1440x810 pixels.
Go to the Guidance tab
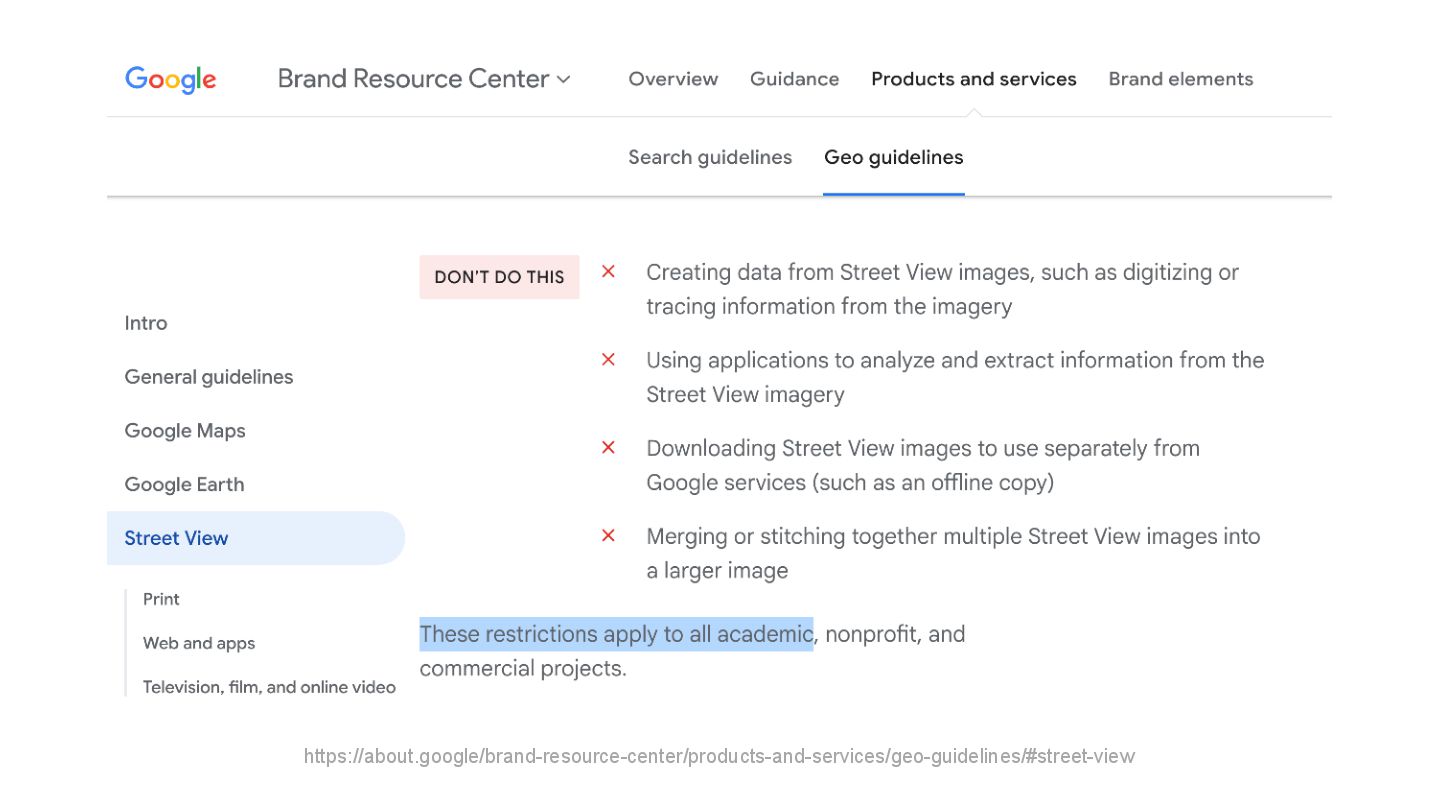pyautogui.click(x=794, y=79)
